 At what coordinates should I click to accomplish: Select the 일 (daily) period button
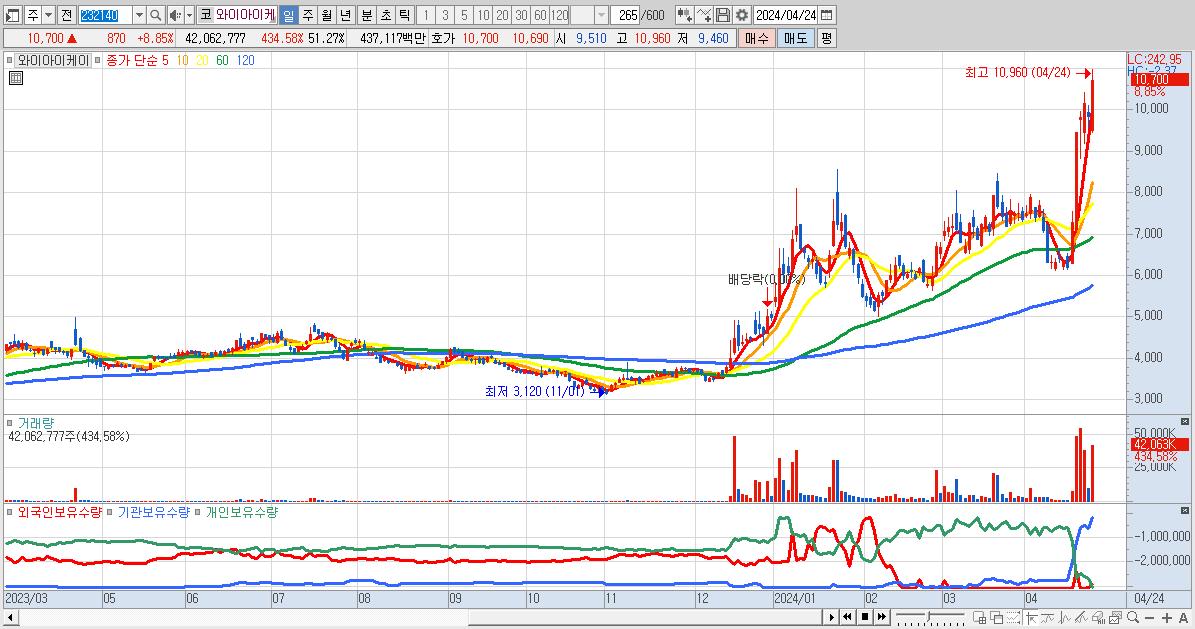pos(288,15)
